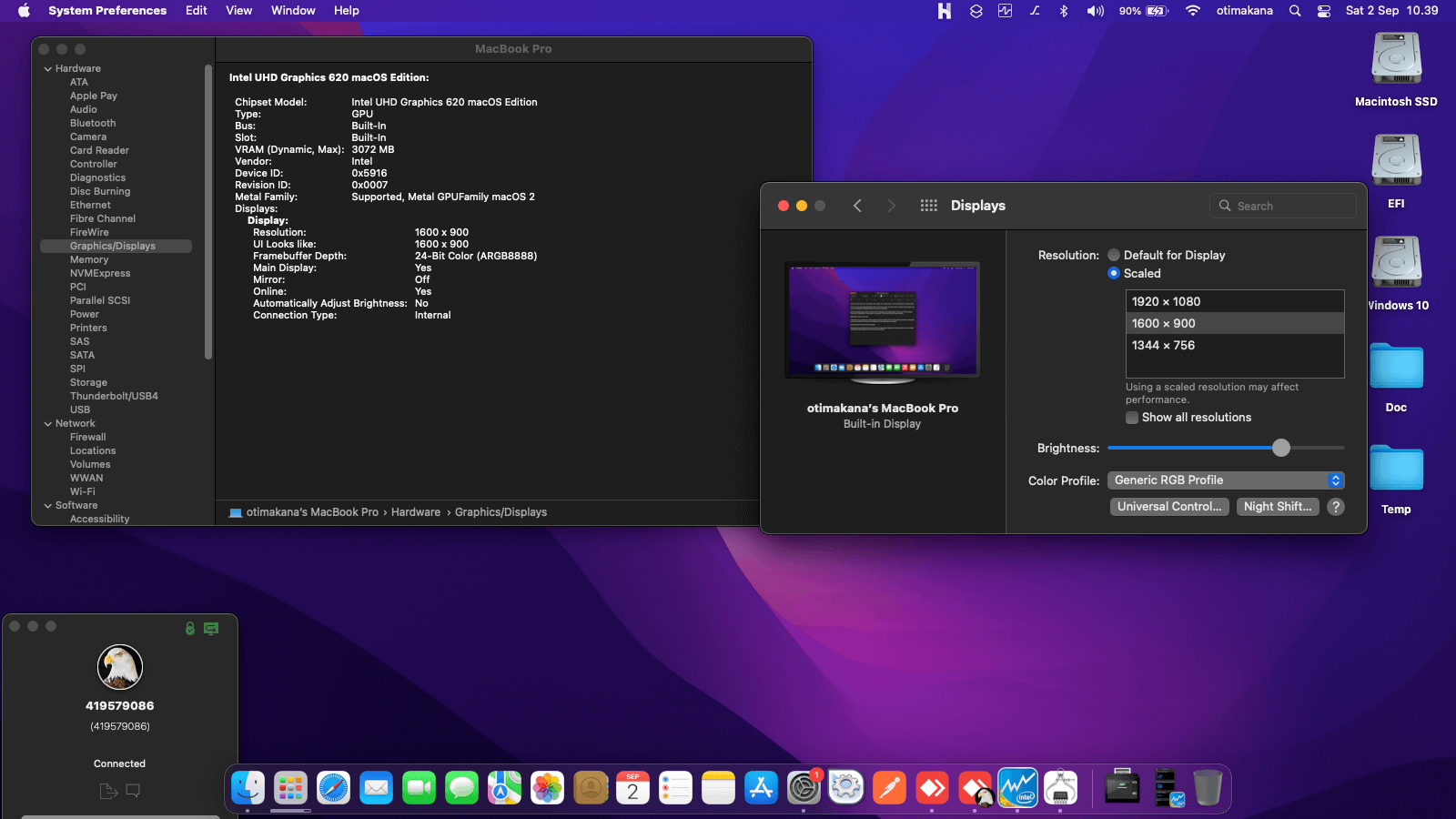1456x819 pixels.
Task: Select 1344 × 756 resolution
Action: [1235, 346]
